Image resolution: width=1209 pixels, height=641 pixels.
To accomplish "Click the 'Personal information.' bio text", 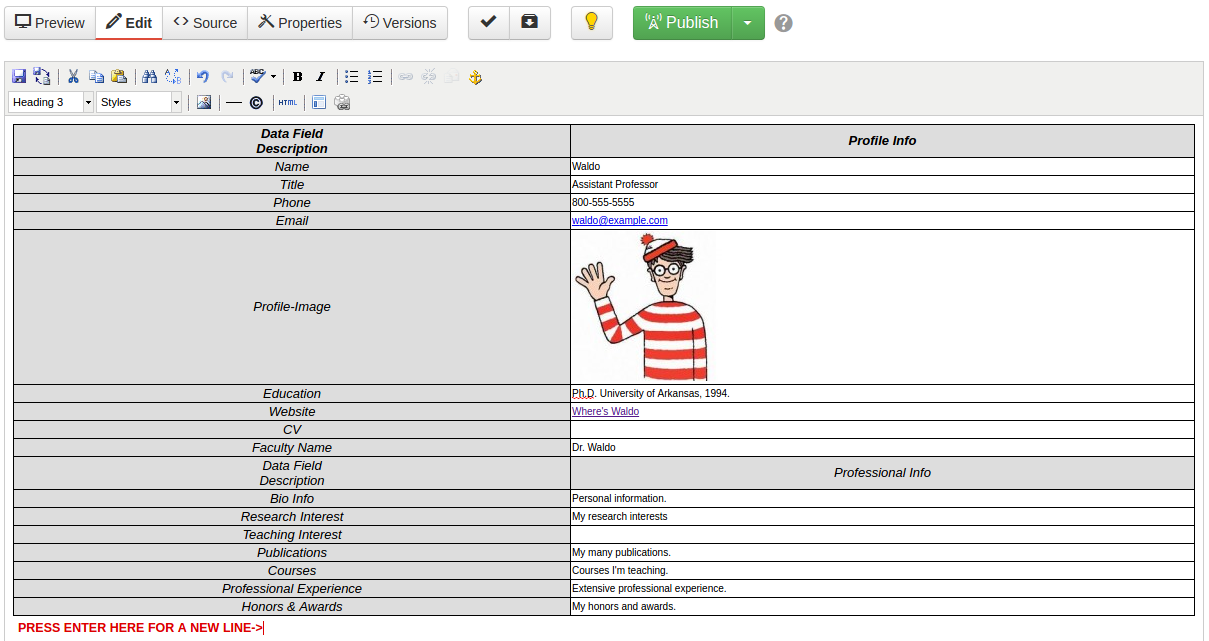I will [619, 498].
